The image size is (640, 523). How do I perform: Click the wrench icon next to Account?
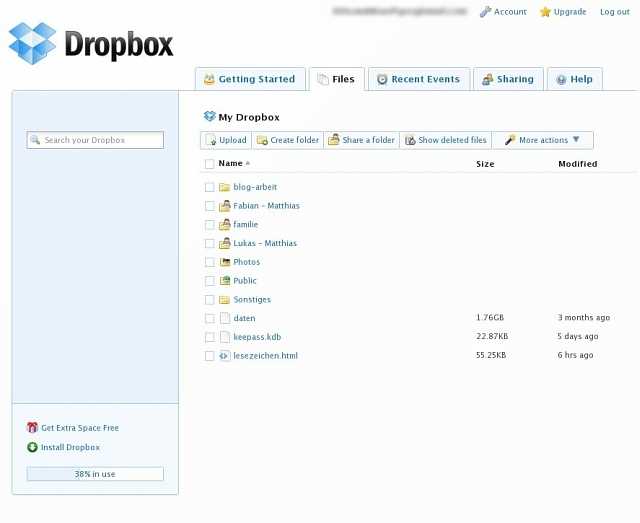click(485, 12)
